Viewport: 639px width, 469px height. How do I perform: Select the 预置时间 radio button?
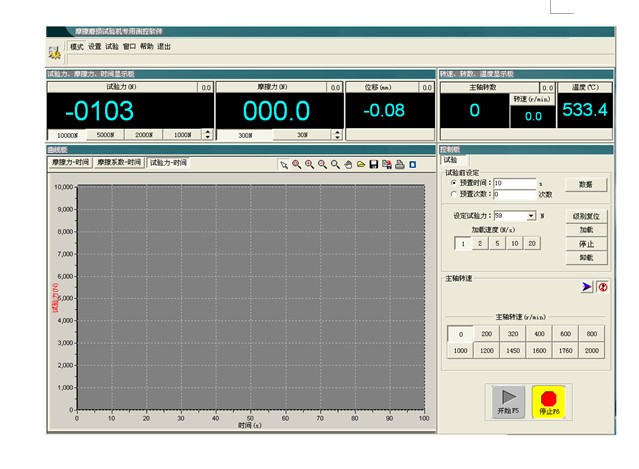pos(454,183)
